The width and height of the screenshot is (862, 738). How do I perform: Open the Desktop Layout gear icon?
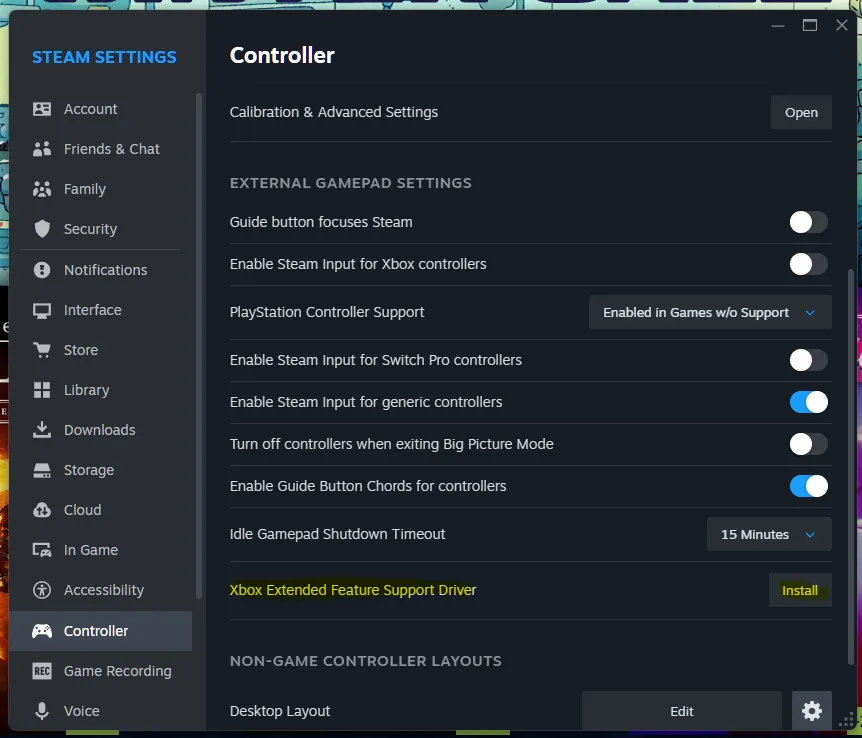[811, 710]
